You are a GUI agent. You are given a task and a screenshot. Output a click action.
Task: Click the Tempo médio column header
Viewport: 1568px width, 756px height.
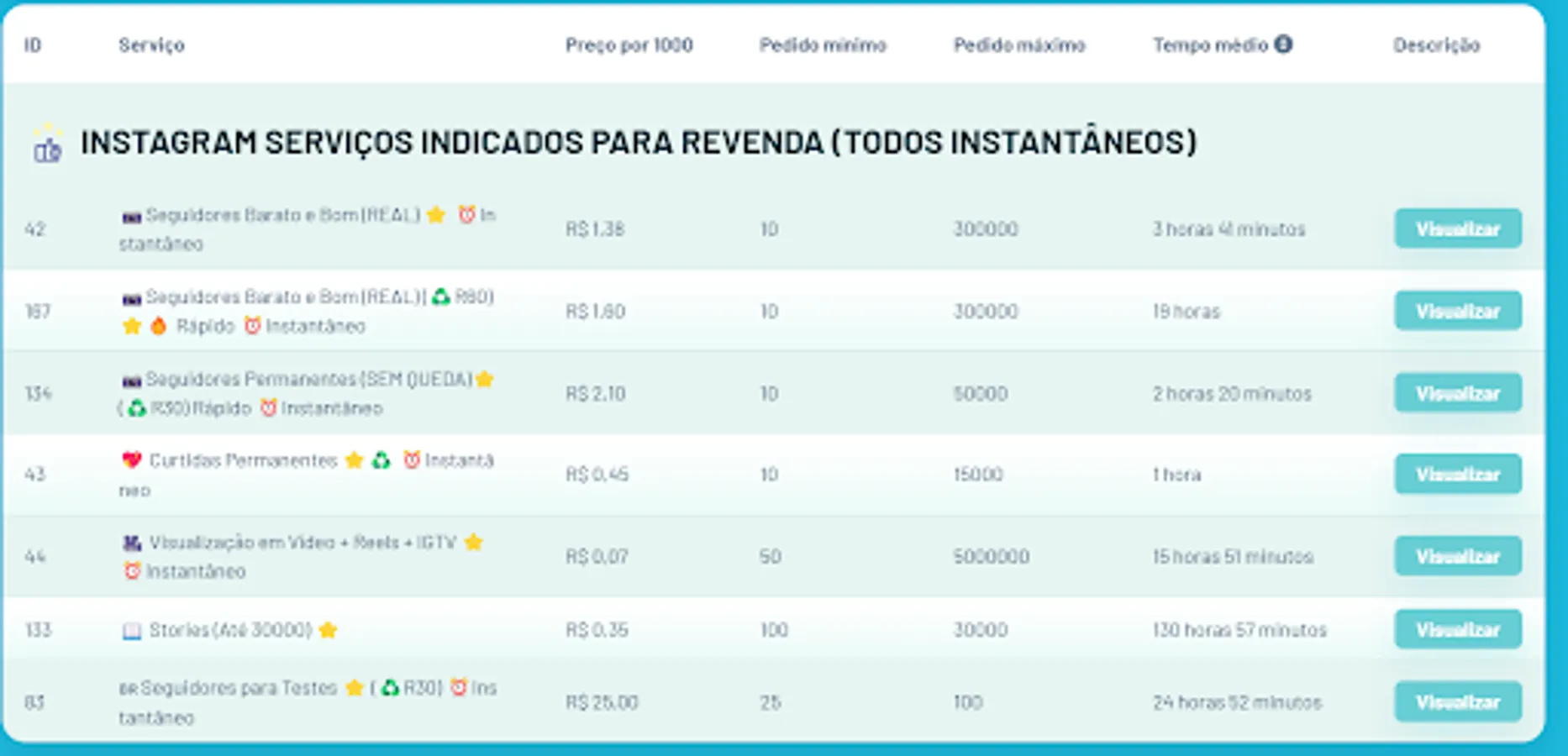(x=1210, y=45)
